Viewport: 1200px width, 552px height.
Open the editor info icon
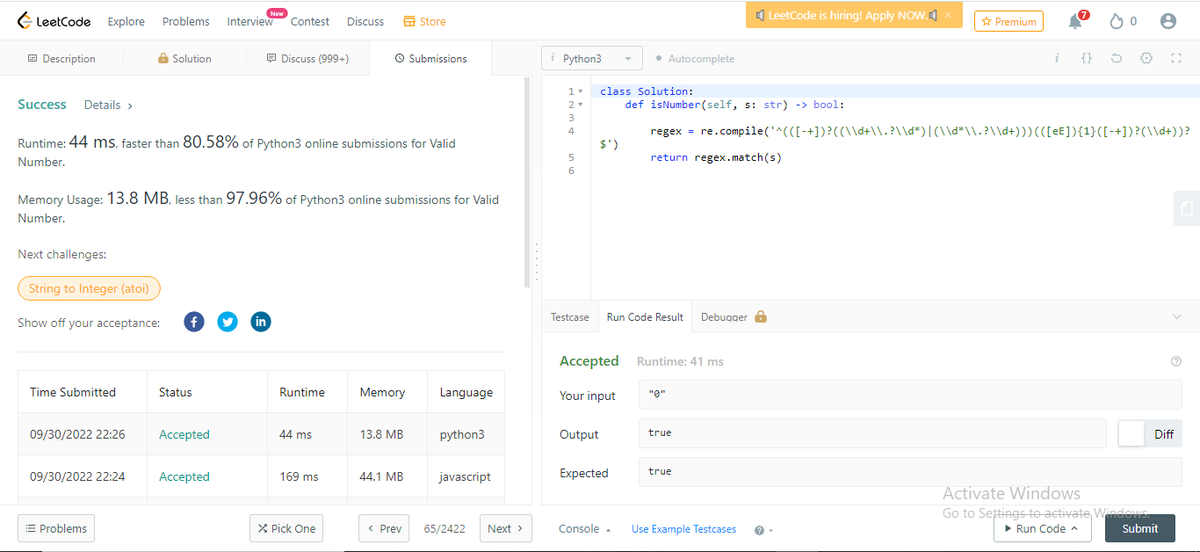coord(1057,58)
